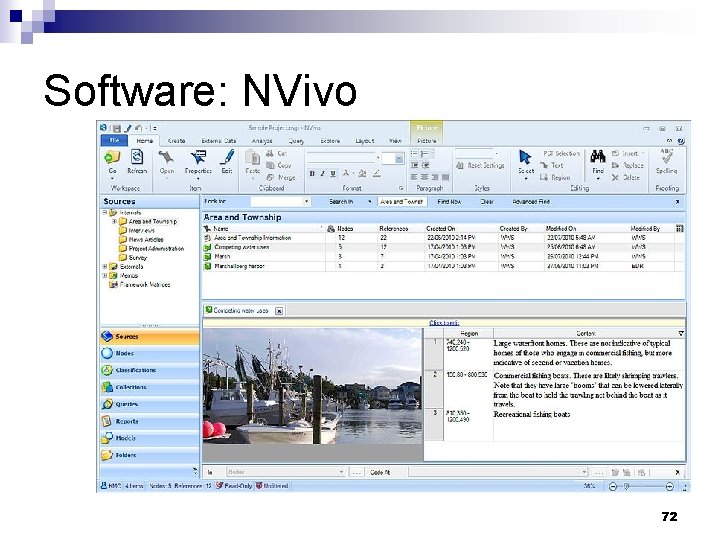This screenshot has width=720, height=540.
Task: Click the Region selection tool
Action: point(555,177)
